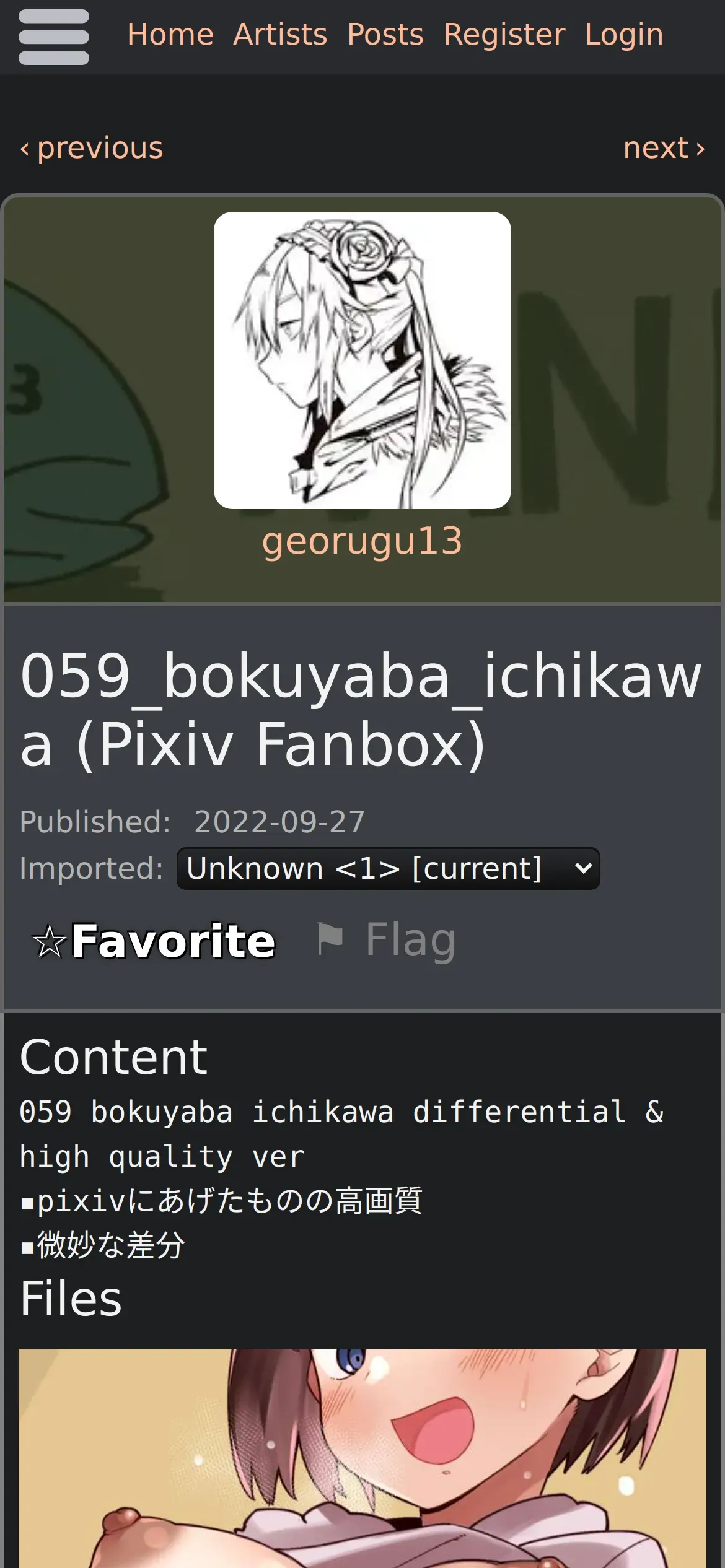Open the Register page

point(504,35)
